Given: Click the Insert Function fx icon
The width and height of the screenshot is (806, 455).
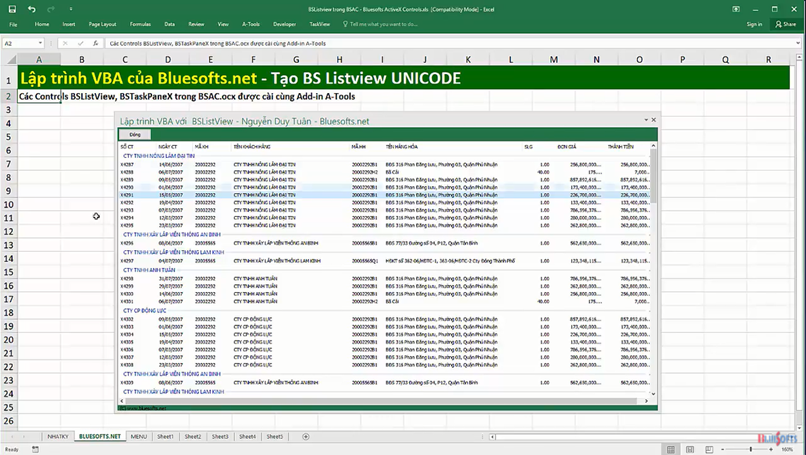Looking at the screenshot, I should 96,43.
